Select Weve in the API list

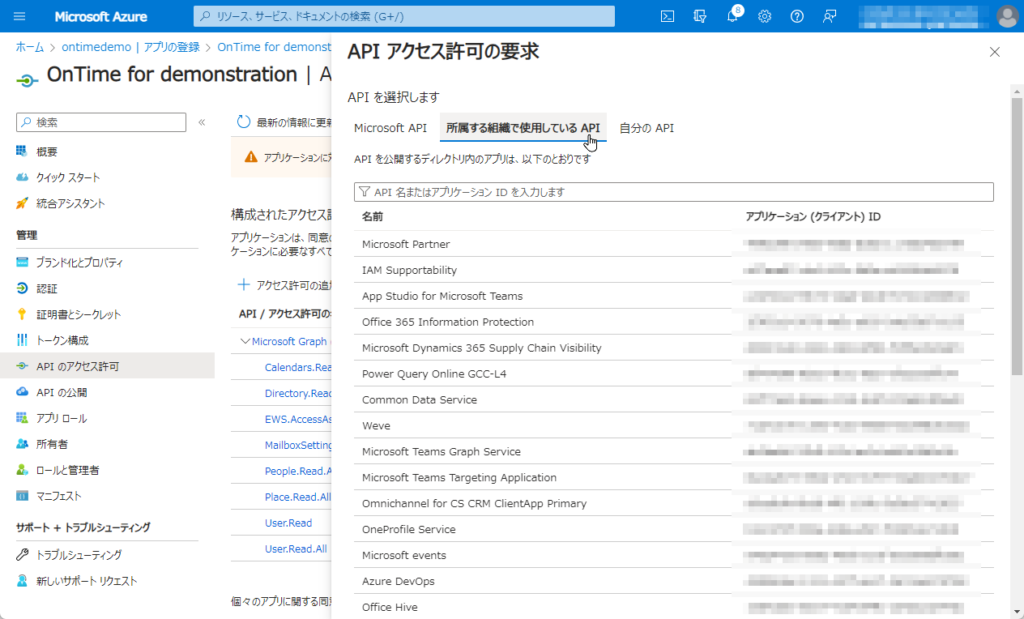coord(674,426)
